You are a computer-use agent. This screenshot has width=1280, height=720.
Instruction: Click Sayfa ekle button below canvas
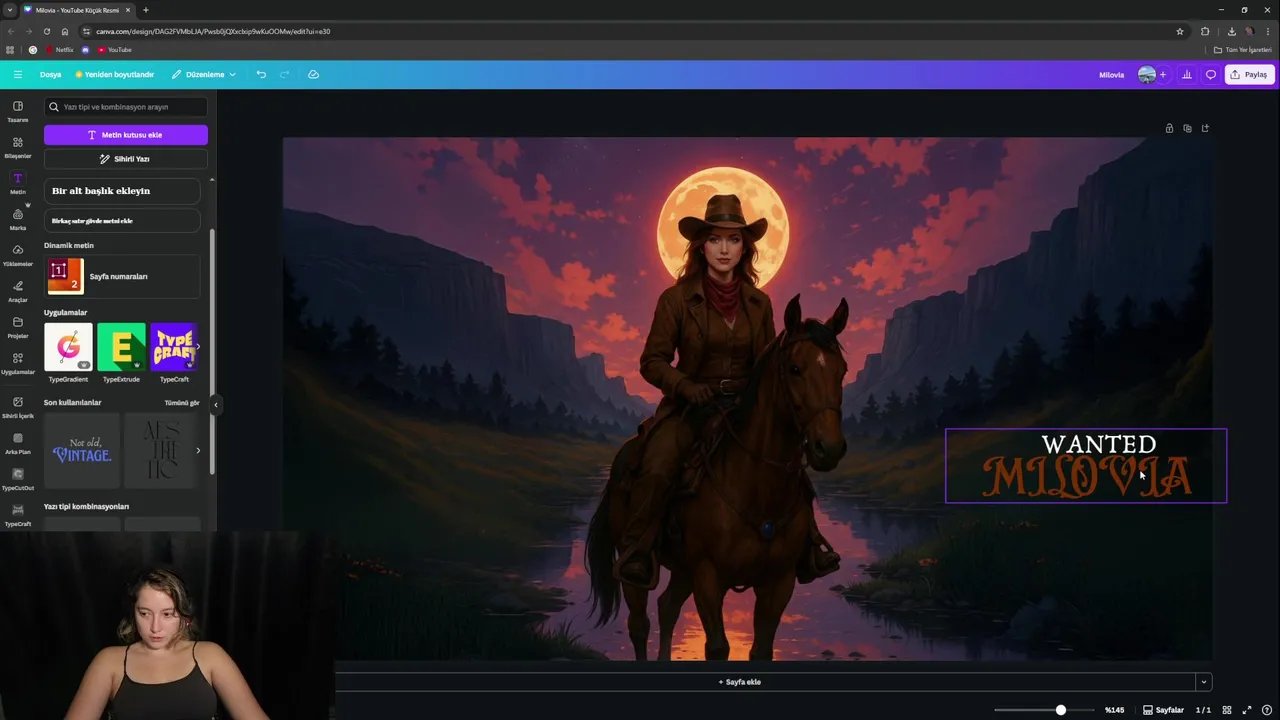coord(739,682)
